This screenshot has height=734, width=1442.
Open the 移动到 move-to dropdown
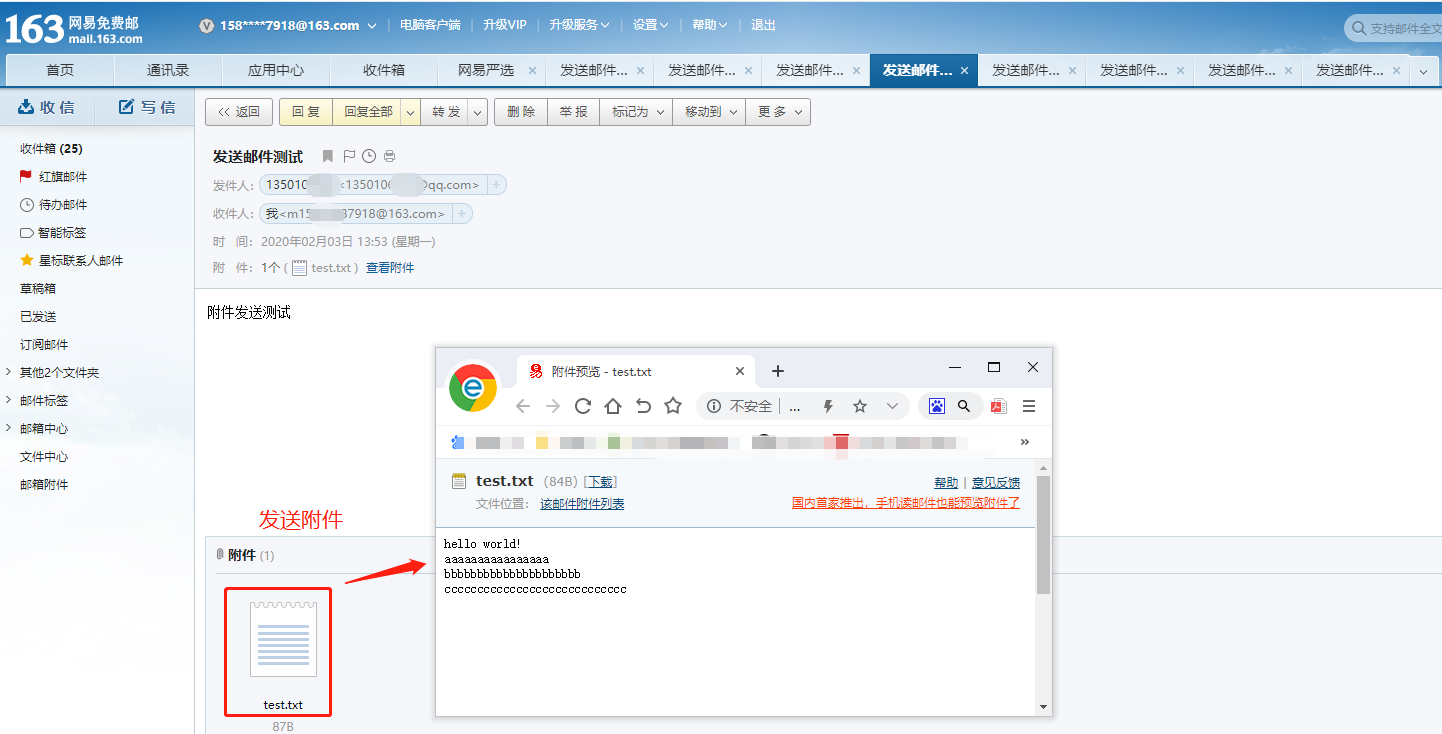pyautogui.click(x=709, y=112)
